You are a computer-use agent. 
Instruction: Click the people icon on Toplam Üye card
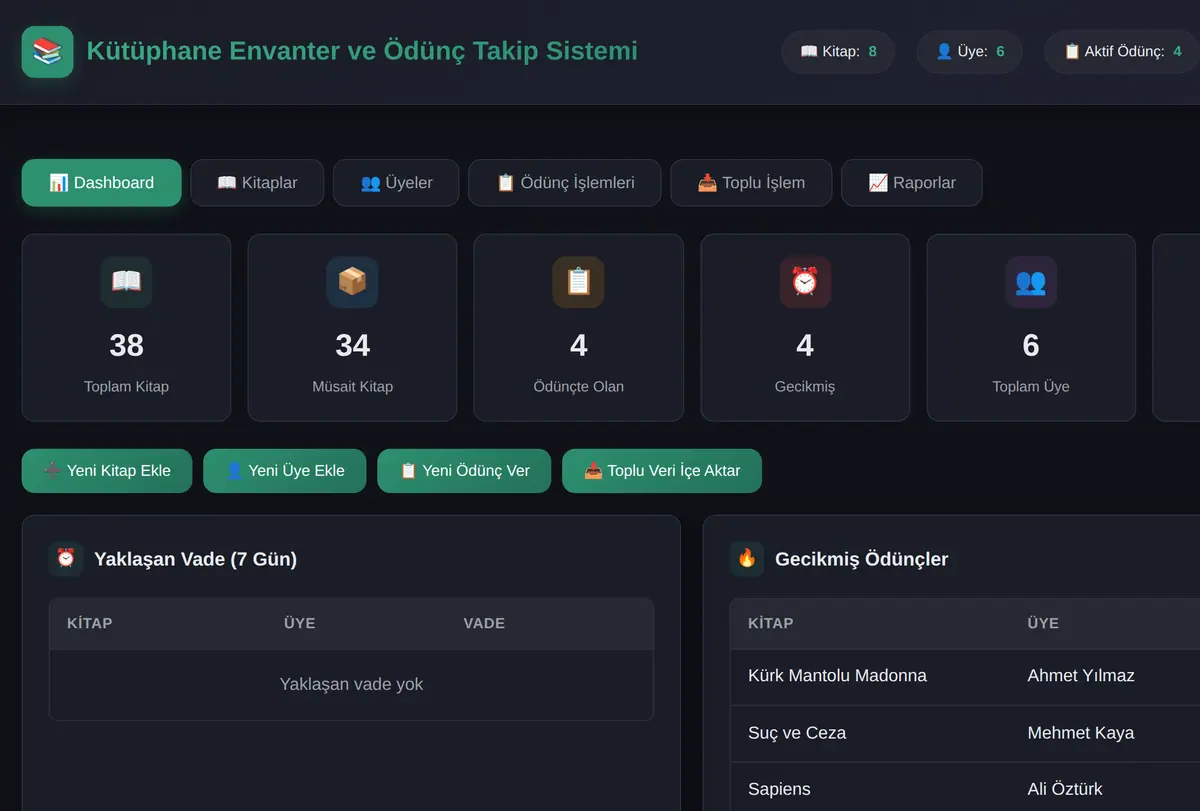(x=1031, y=282)
